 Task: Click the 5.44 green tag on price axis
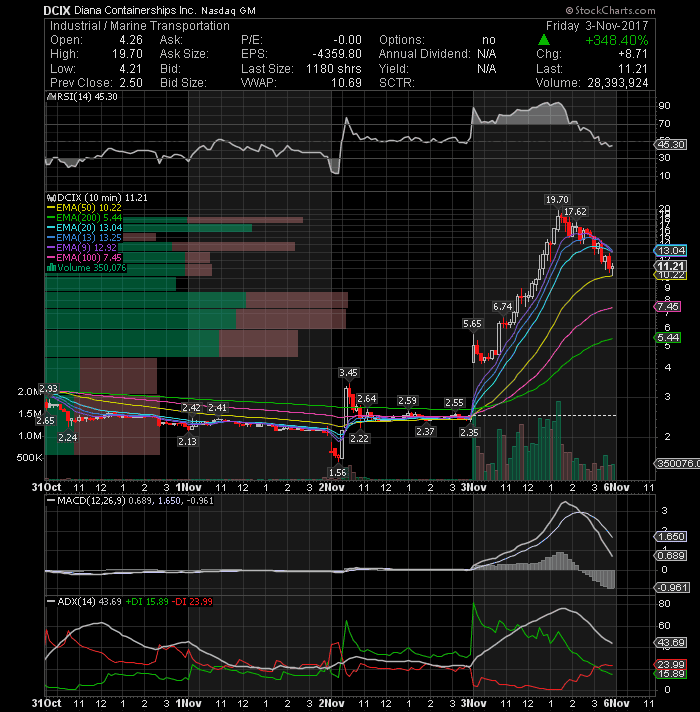coord(667,338)
